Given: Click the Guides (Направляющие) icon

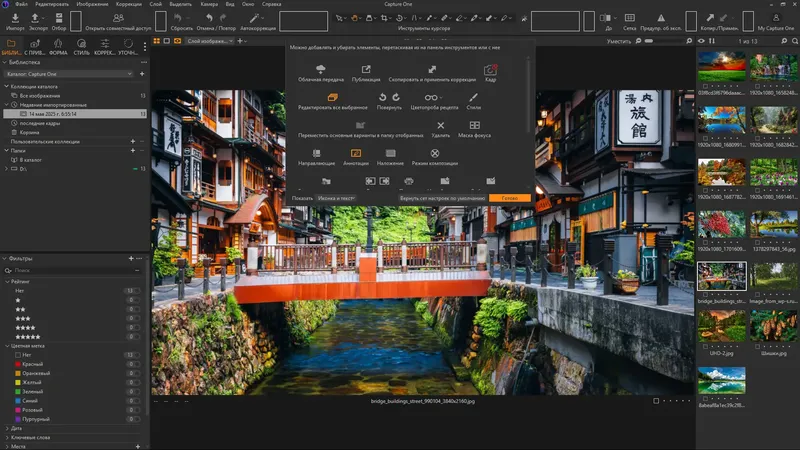Looking at the screenshot, I should point(316,153).
